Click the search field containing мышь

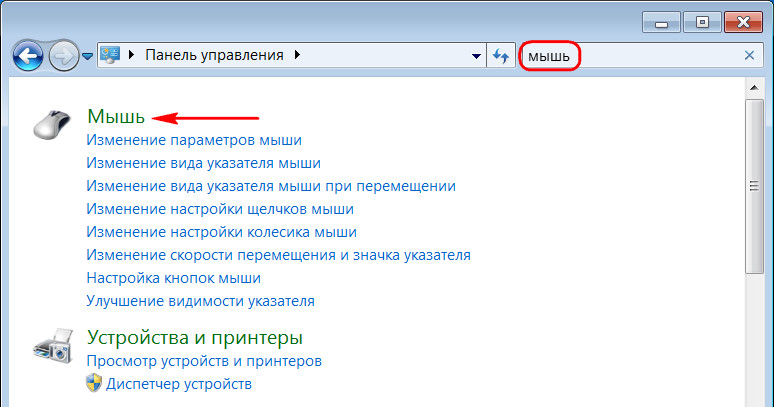(x=640, y=56)
